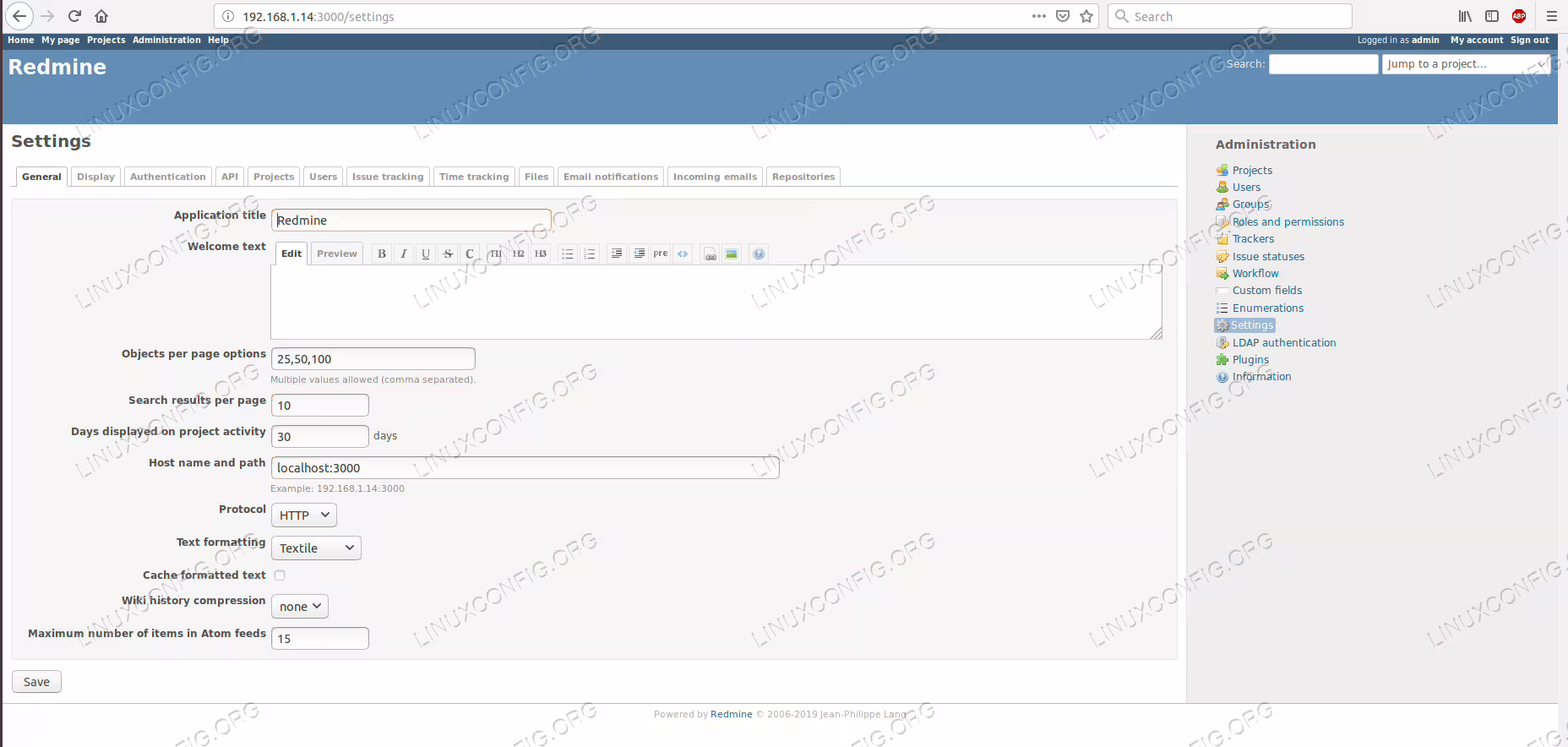
Task: Insert a wiki page link
Action: 710,254
